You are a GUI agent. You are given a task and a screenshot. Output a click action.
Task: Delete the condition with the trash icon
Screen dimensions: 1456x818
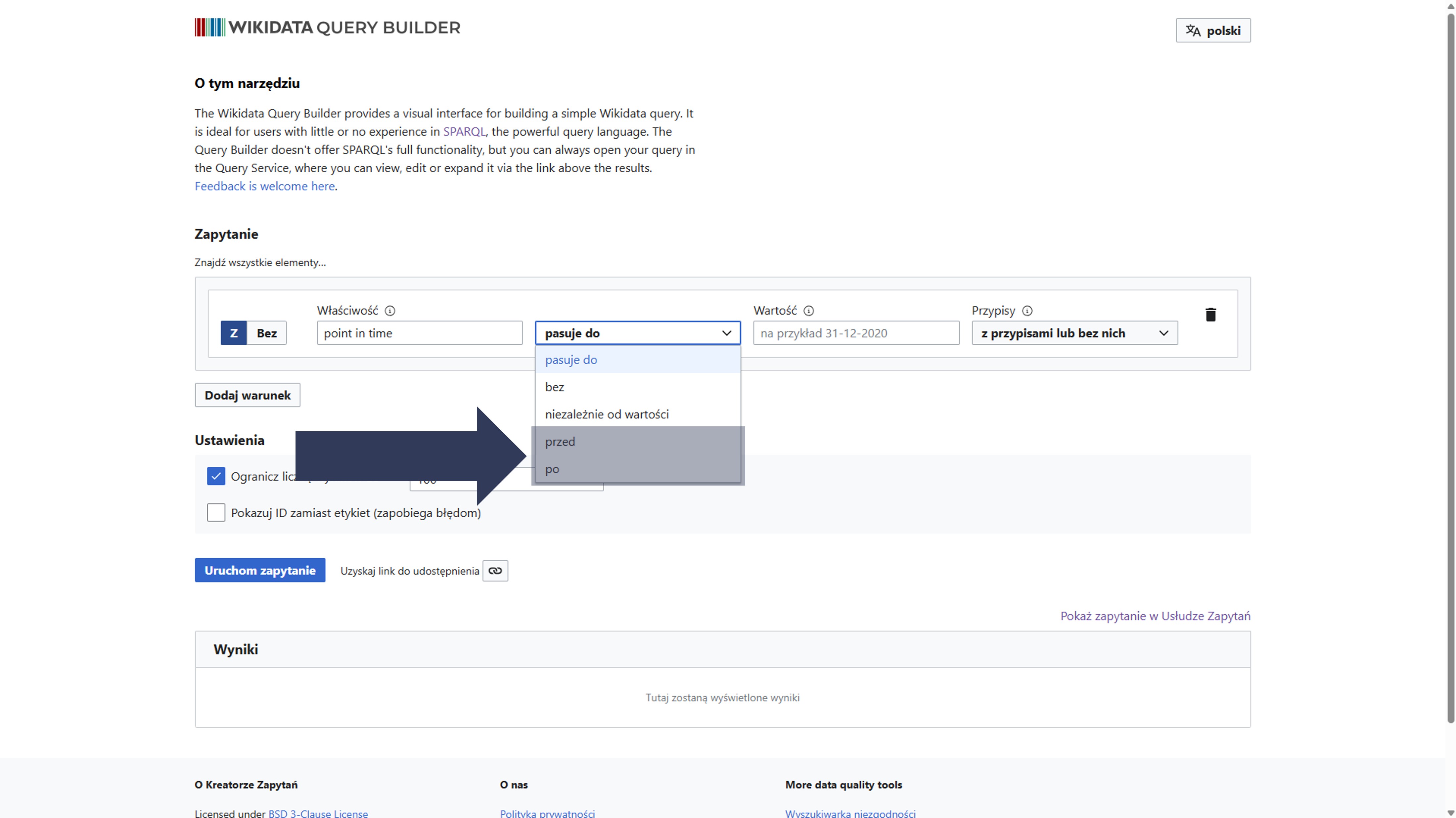click(x=1210, y=315)
